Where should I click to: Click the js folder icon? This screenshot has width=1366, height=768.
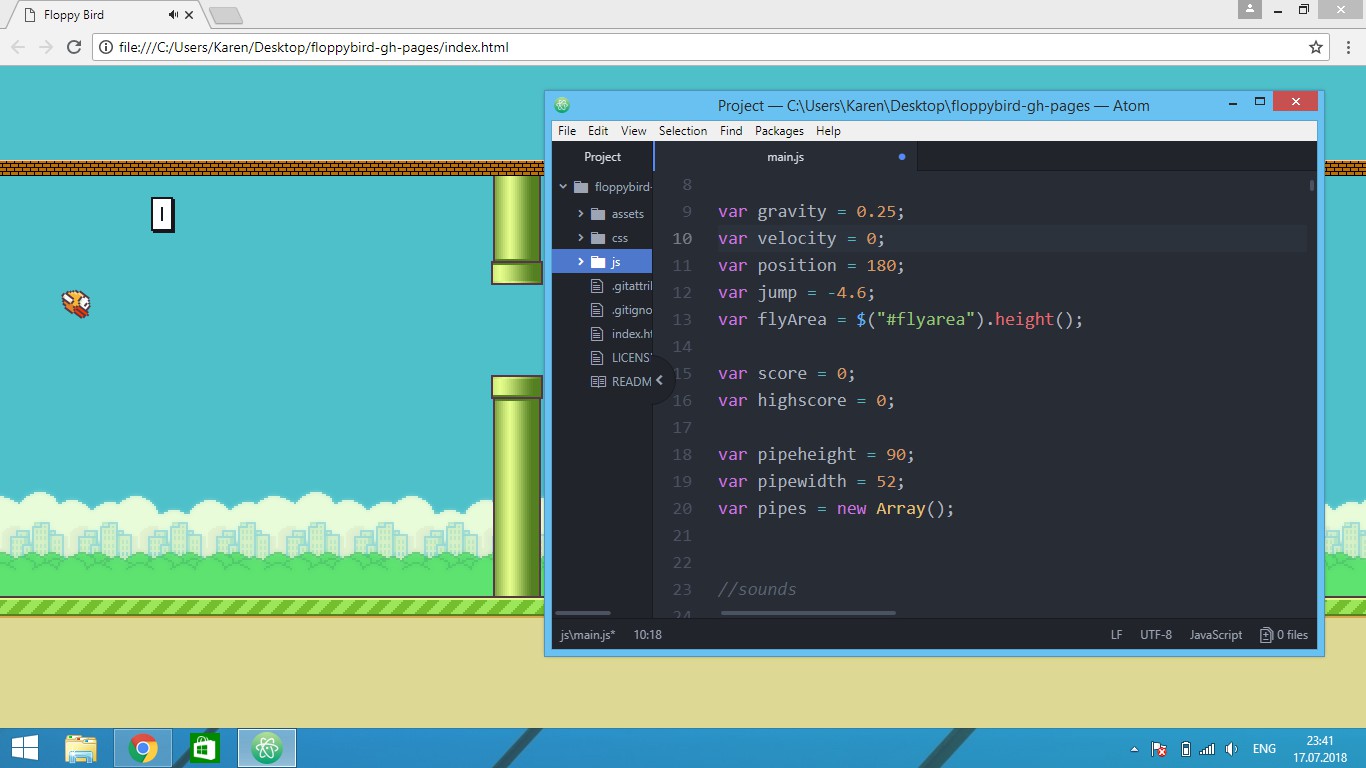[598, 262]
